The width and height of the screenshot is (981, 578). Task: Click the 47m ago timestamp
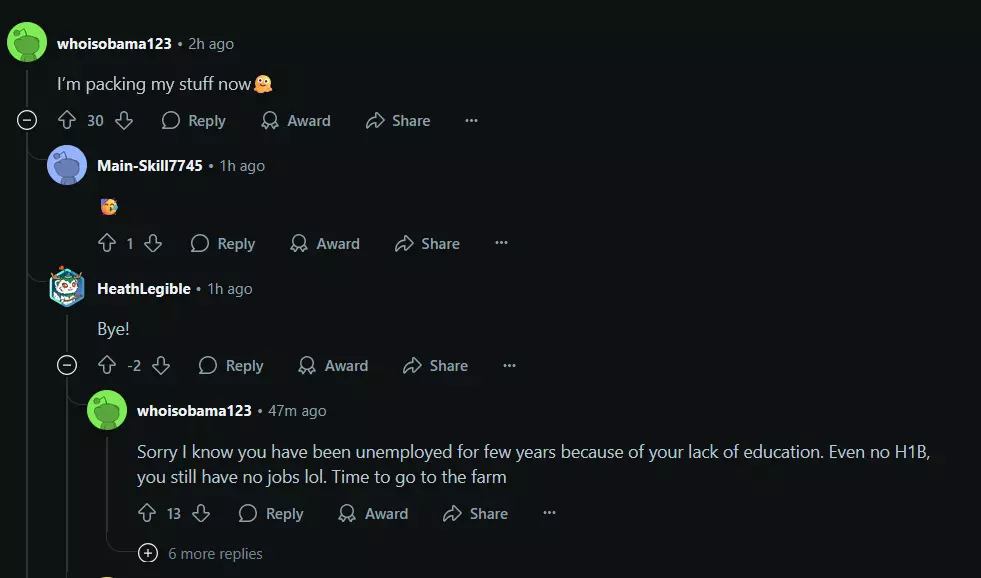(x=297, y=411)
